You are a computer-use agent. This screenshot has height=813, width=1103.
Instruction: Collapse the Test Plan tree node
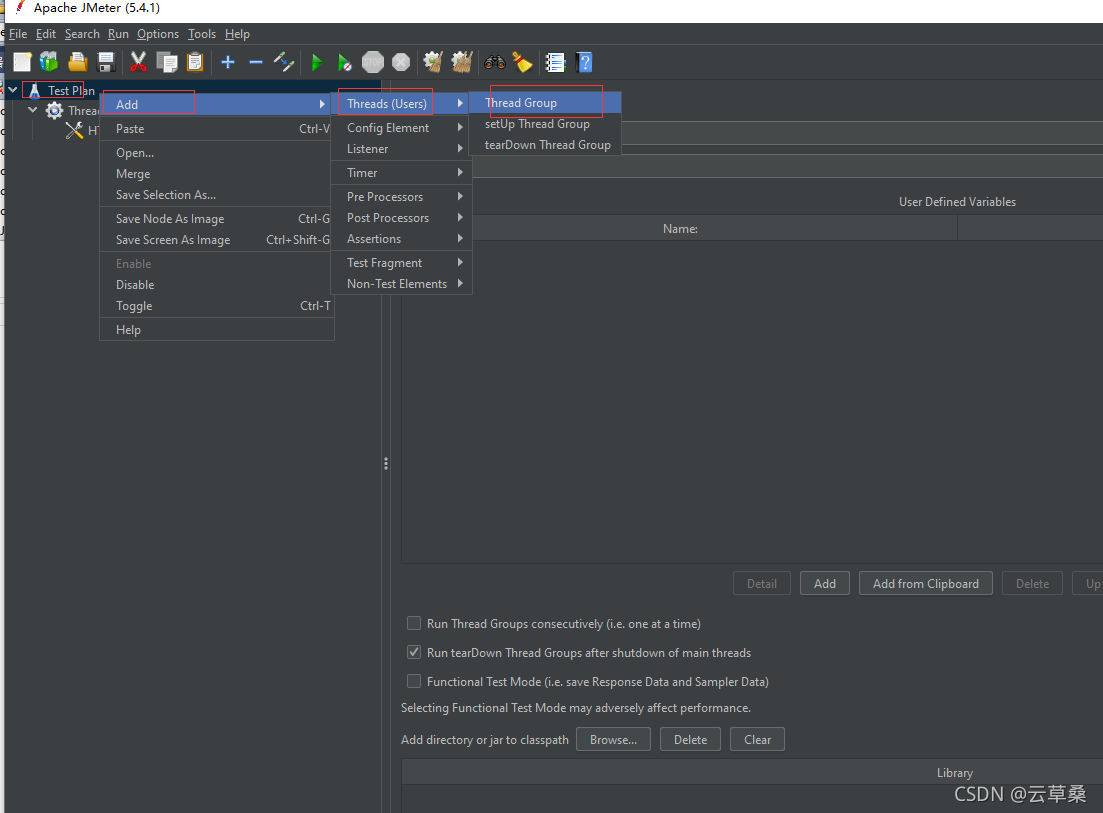pos(13,90)
